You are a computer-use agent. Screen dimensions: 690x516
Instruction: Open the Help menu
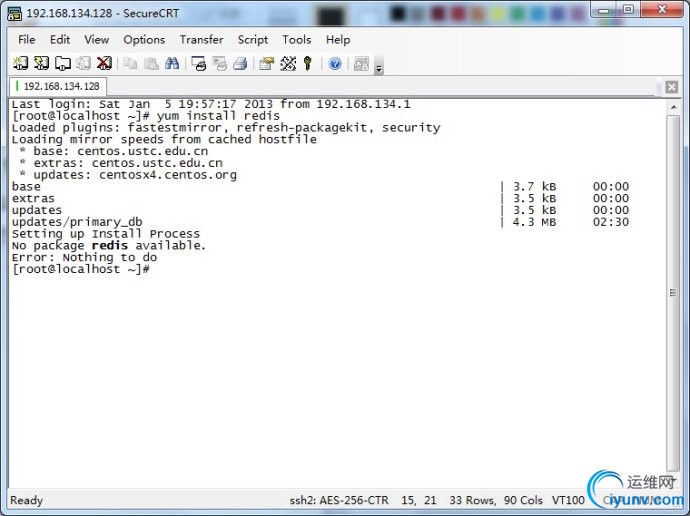tap(338, 40)
